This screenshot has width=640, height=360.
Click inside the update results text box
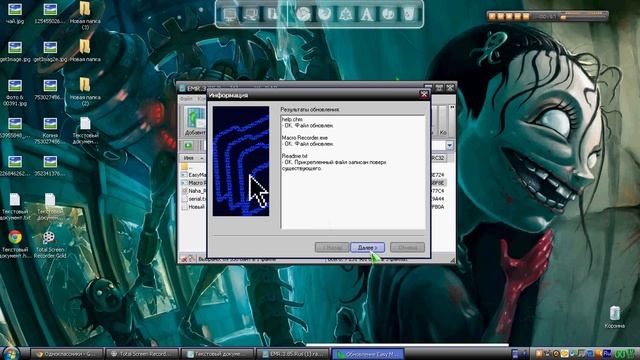click(x=353, y=172)
